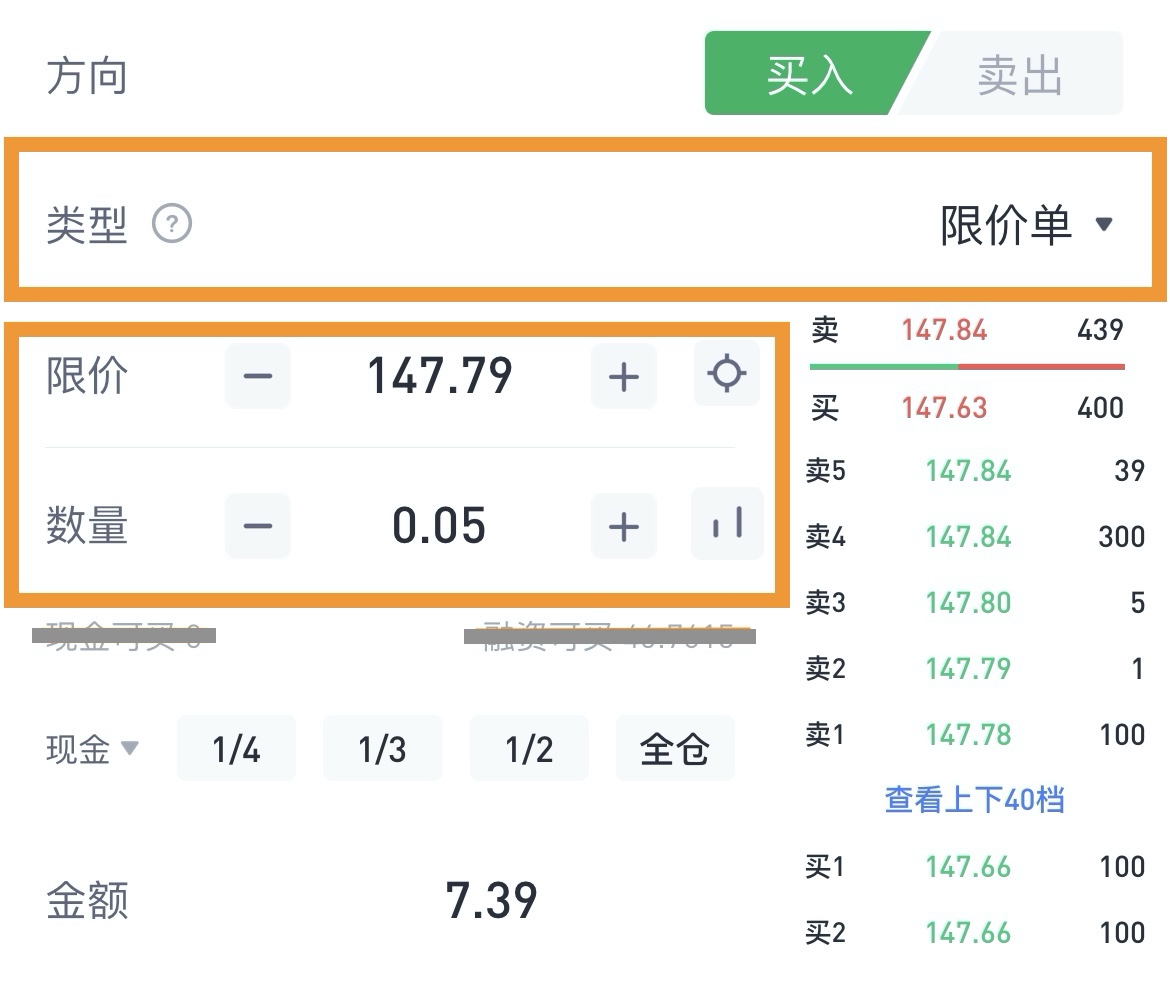Screen dimensions: 1170x982
Task: Select the 1/2 position size
Action: coord(529,748)
